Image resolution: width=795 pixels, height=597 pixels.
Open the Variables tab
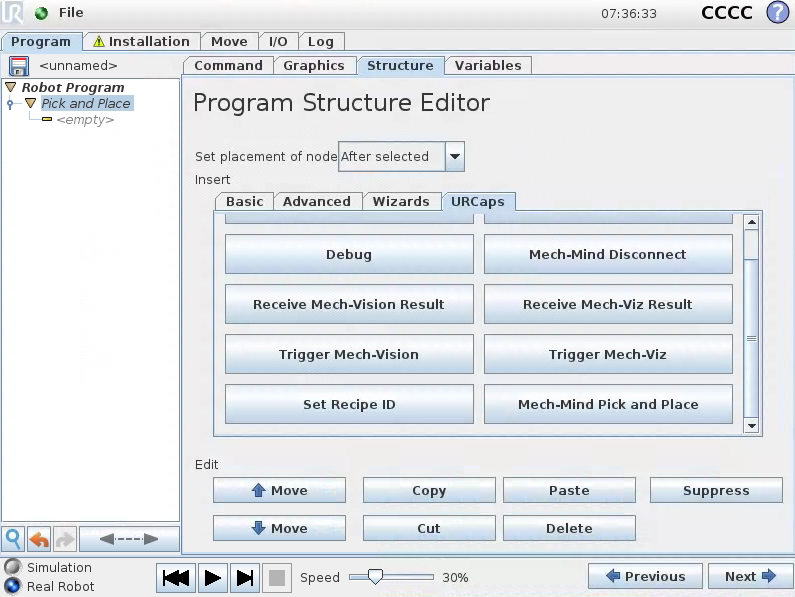pyautogui.click(x=488, y=65)
